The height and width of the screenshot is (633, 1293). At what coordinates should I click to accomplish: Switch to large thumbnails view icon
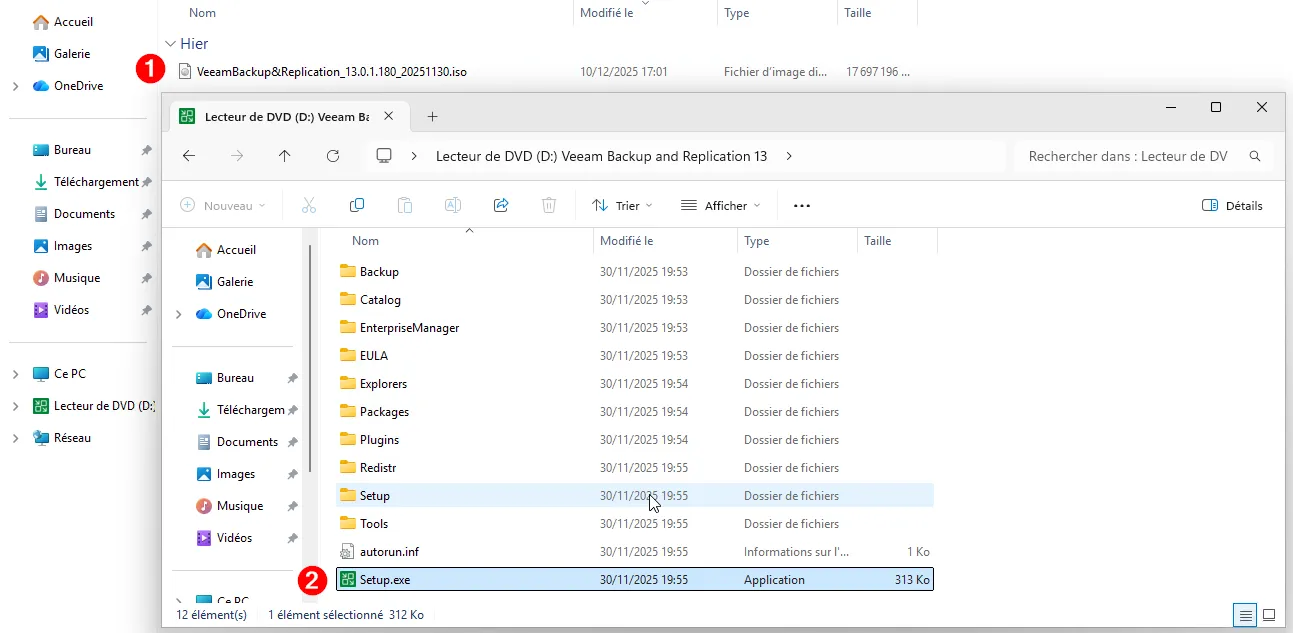(1269, 615)
